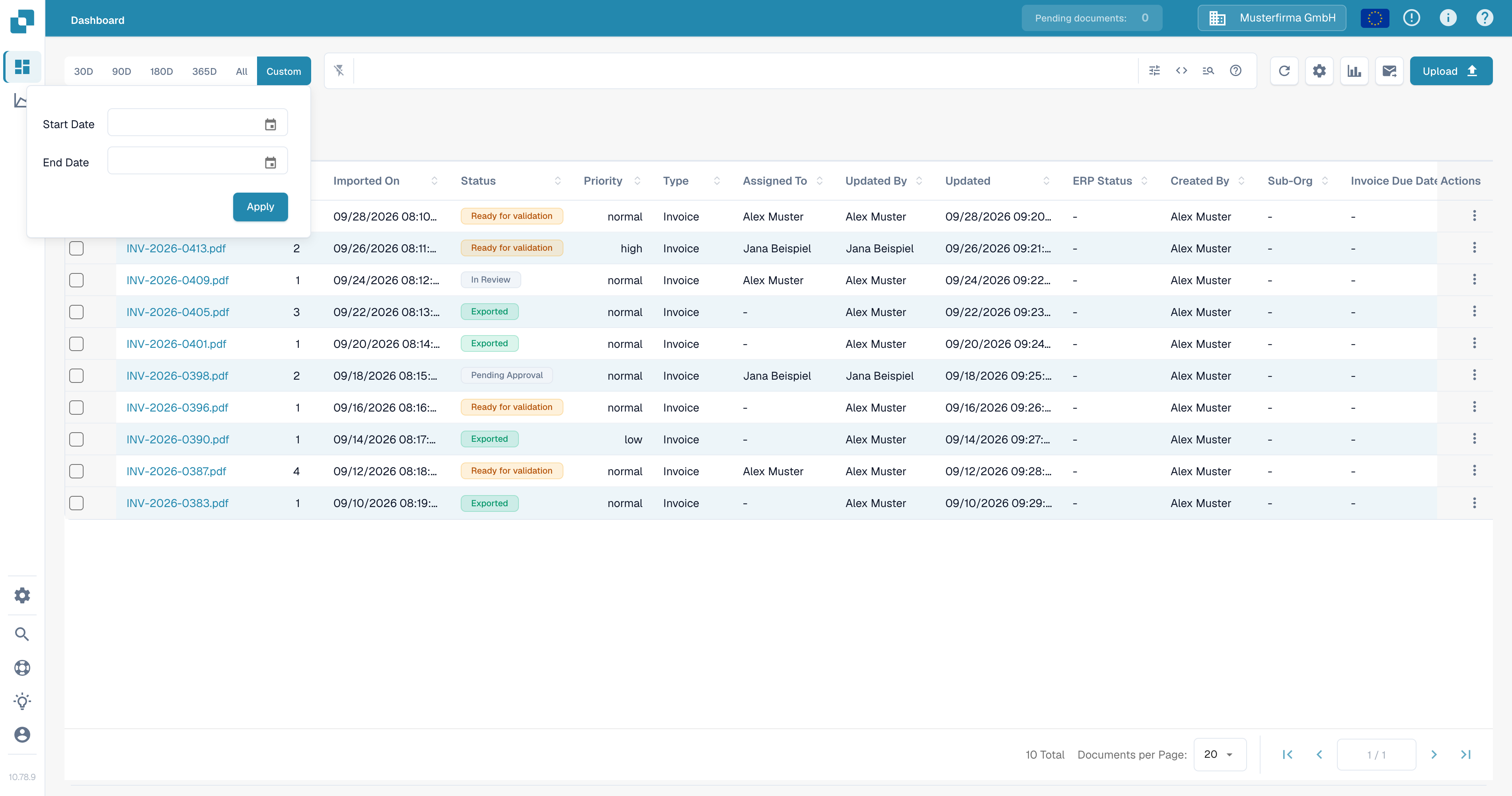Open the search magnifier in sidebar
This screenshot has width=1512, height=796.
22,634
